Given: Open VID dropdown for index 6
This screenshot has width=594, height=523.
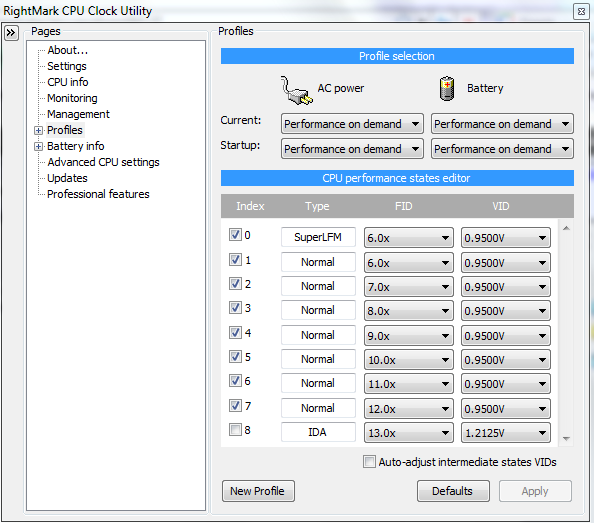Looking at the screenshot, I should (506, 384).
